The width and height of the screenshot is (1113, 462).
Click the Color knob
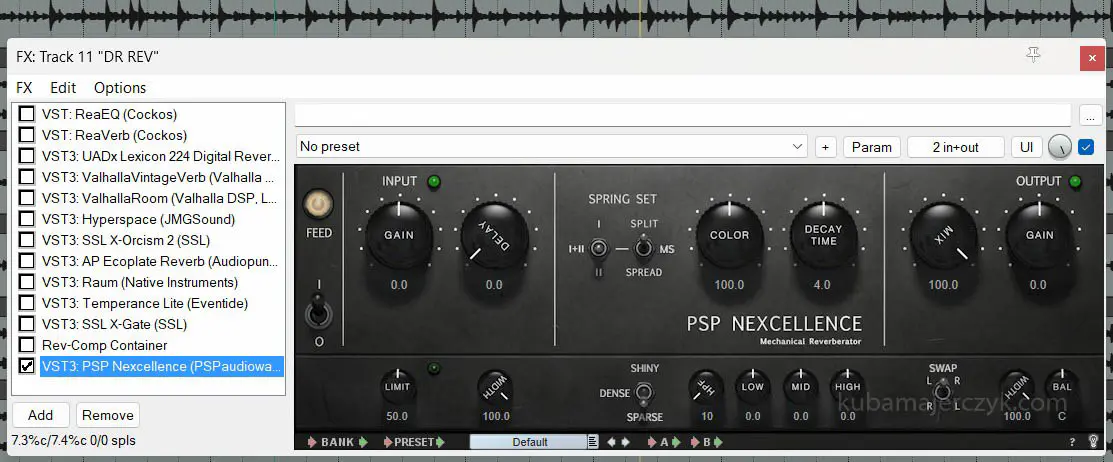point(729,236)
